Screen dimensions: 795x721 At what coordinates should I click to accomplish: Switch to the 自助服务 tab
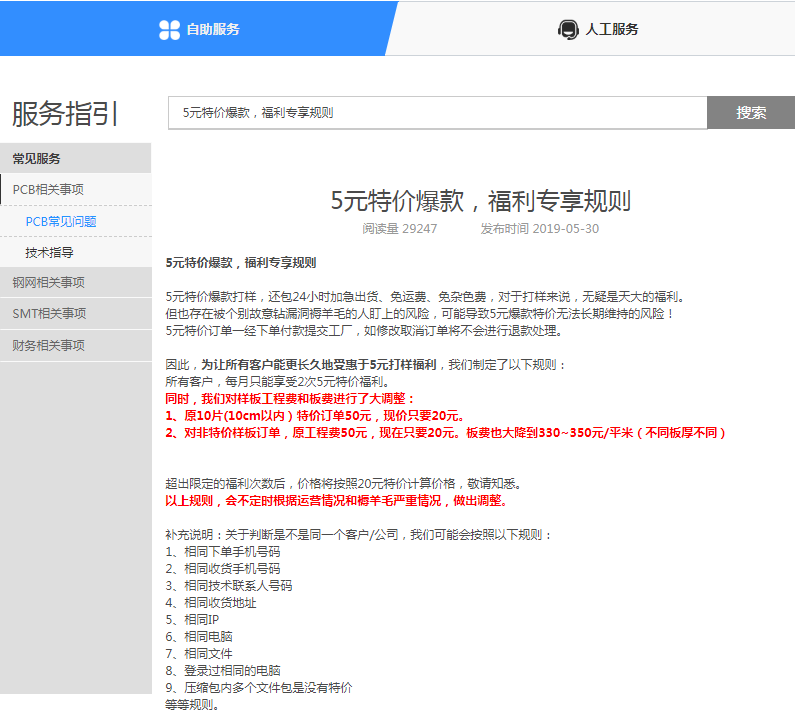click(x=212, y=29)
